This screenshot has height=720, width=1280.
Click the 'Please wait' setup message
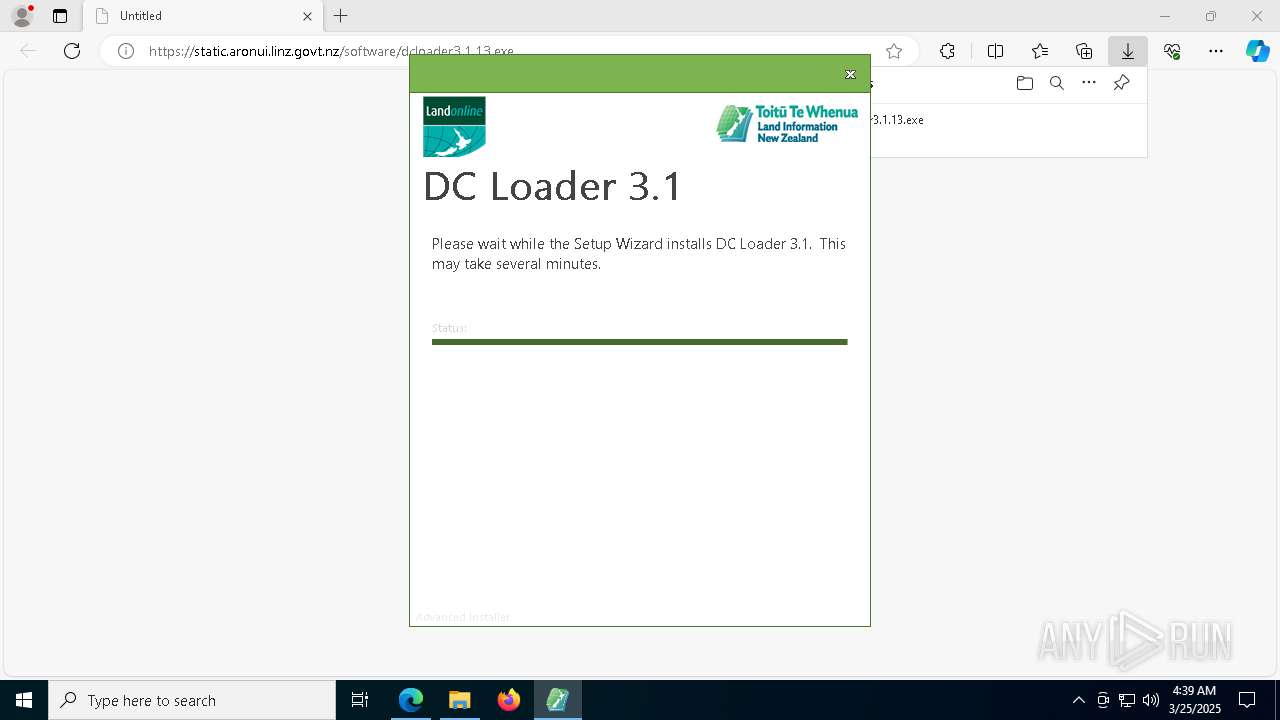pyautogui.click(x=639, y=254)
